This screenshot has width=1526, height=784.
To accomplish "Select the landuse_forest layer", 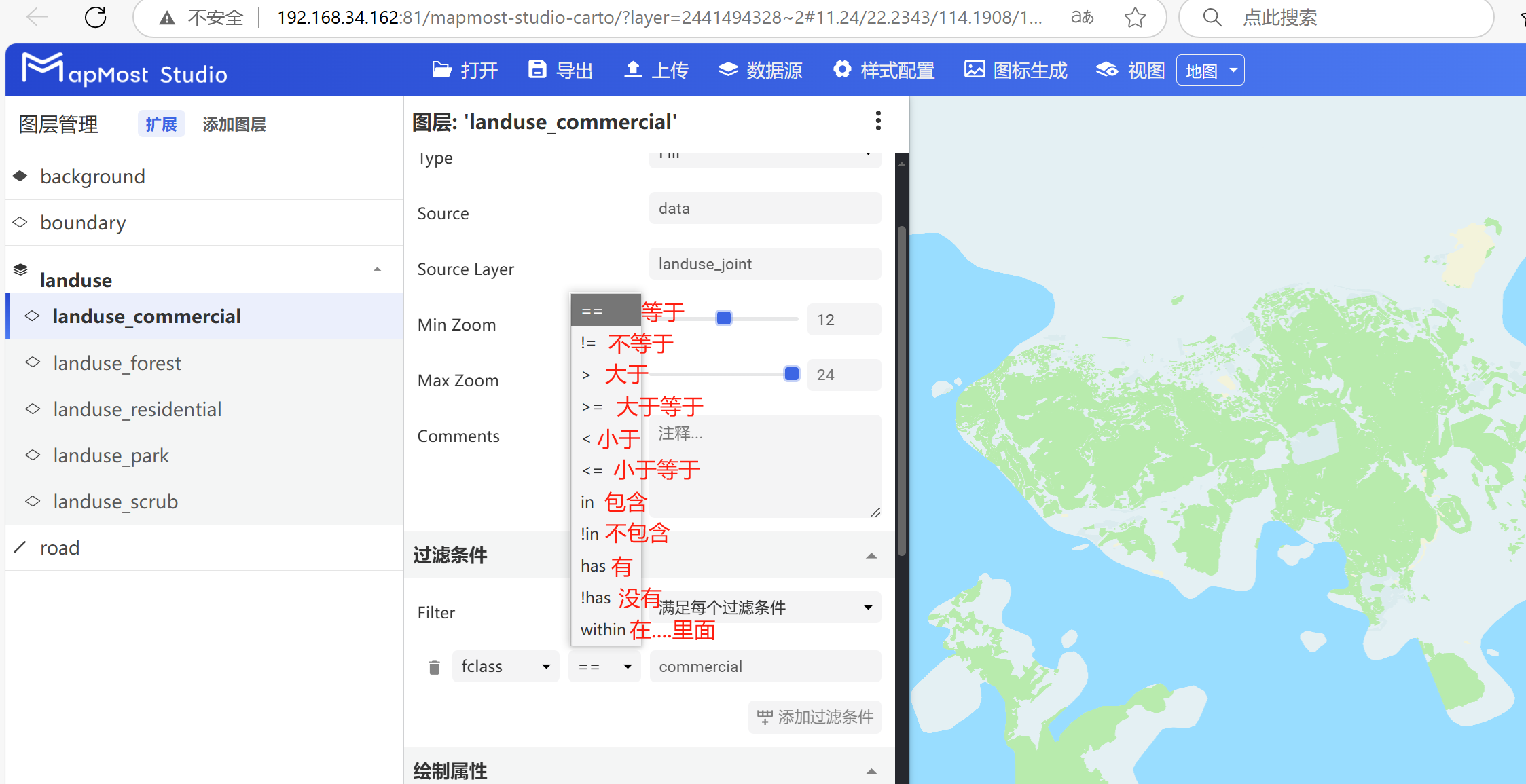I will [117, 362].
